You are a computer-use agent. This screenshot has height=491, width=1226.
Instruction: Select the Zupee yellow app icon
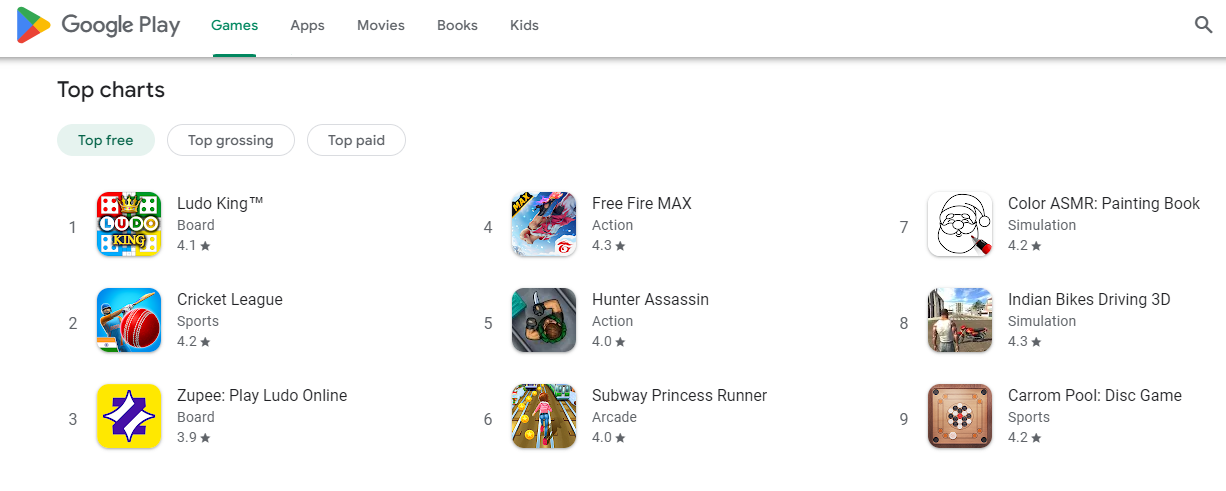pyautogui.click(x=129, y=416)
